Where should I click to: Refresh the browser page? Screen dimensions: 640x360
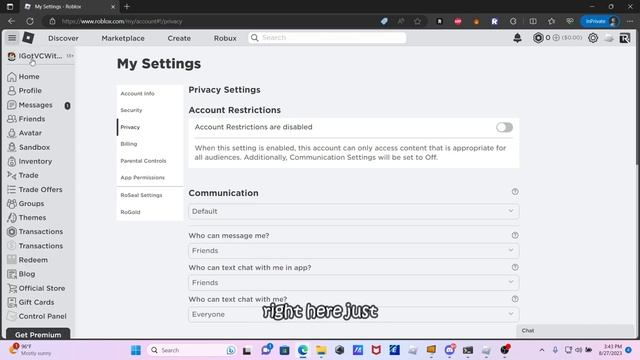(x=30, y=21)
